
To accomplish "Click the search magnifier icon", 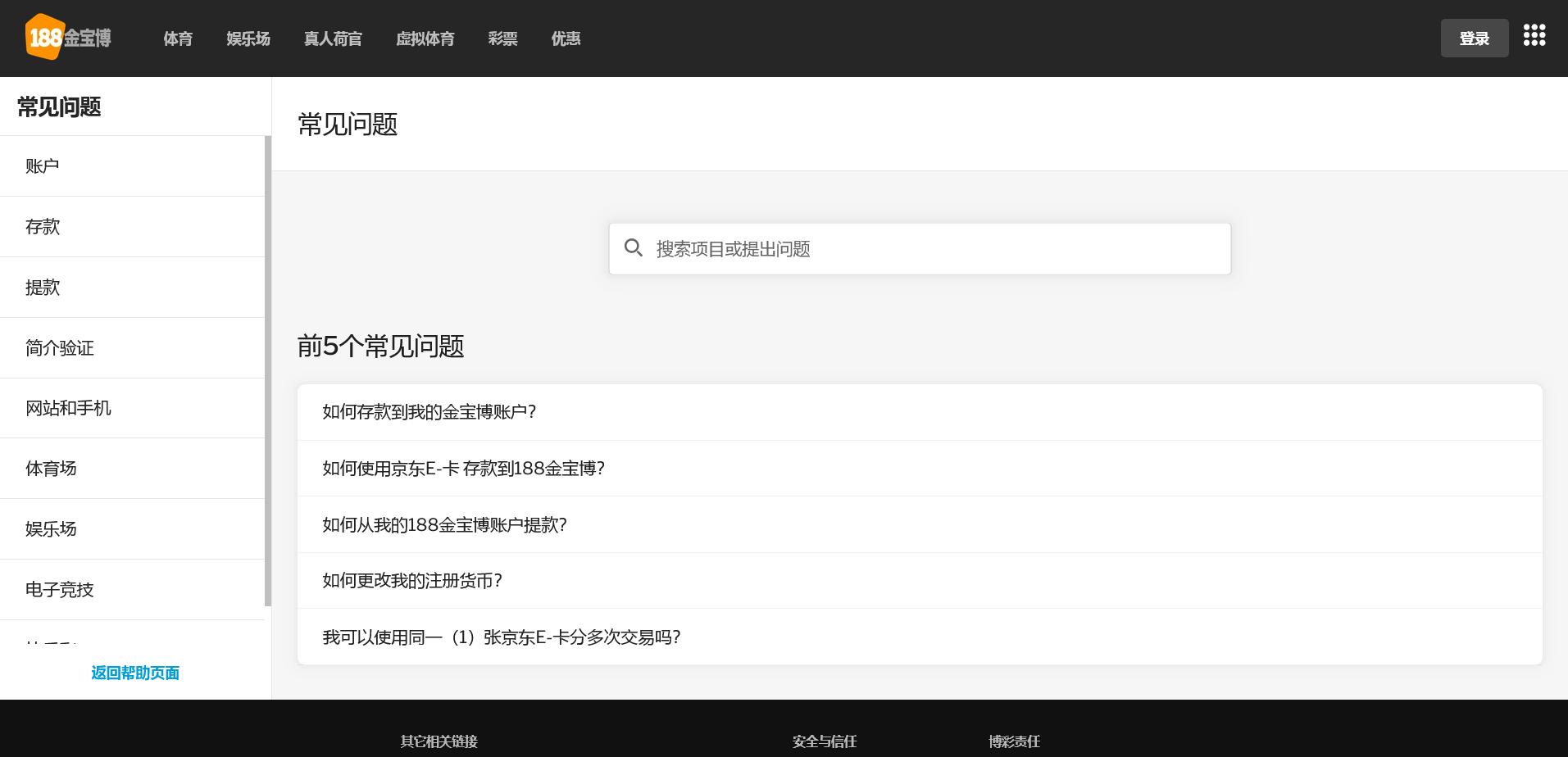I will coord(633,248).
